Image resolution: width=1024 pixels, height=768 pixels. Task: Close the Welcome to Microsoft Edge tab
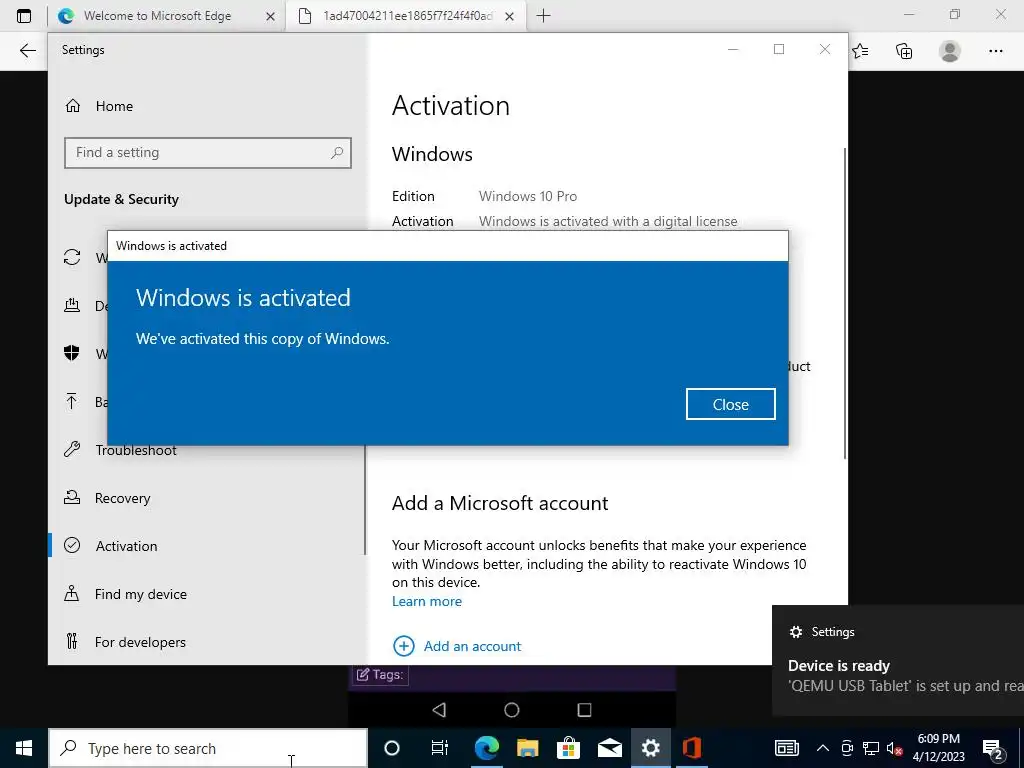[x=270, y=16]
